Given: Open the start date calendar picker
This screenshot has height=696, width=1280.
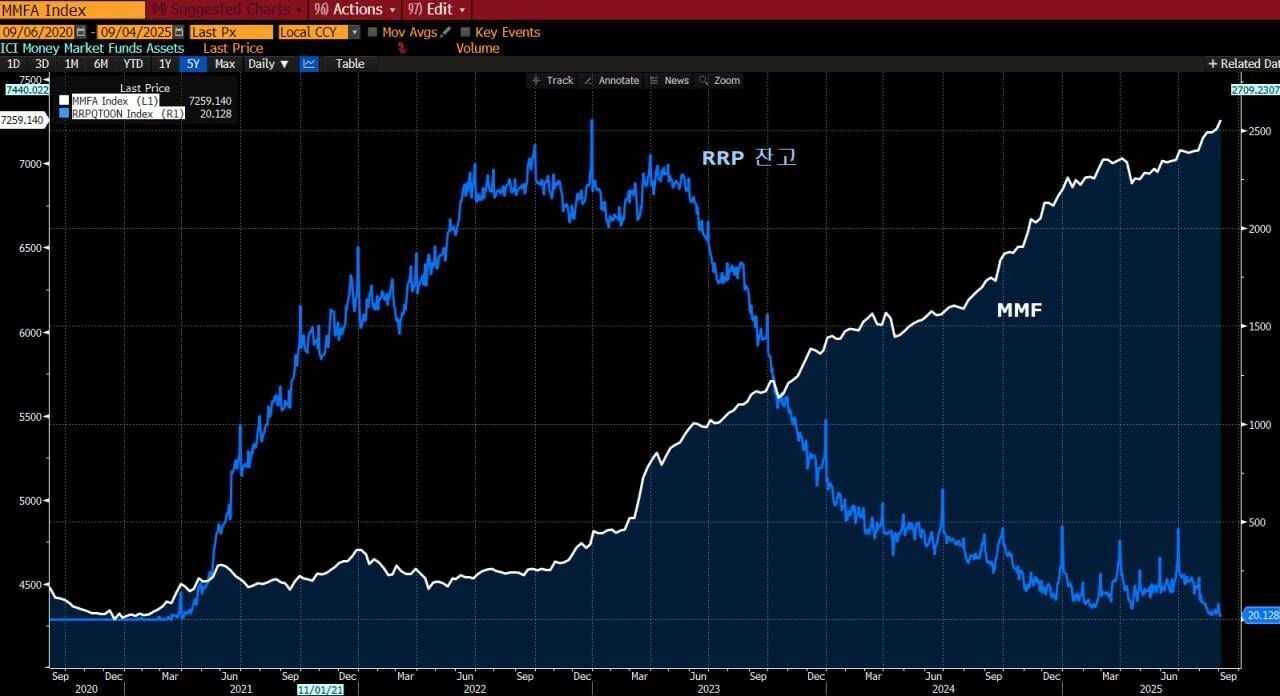Looking at the screenshot, I should pyautogui.click(x=81, y=32).
